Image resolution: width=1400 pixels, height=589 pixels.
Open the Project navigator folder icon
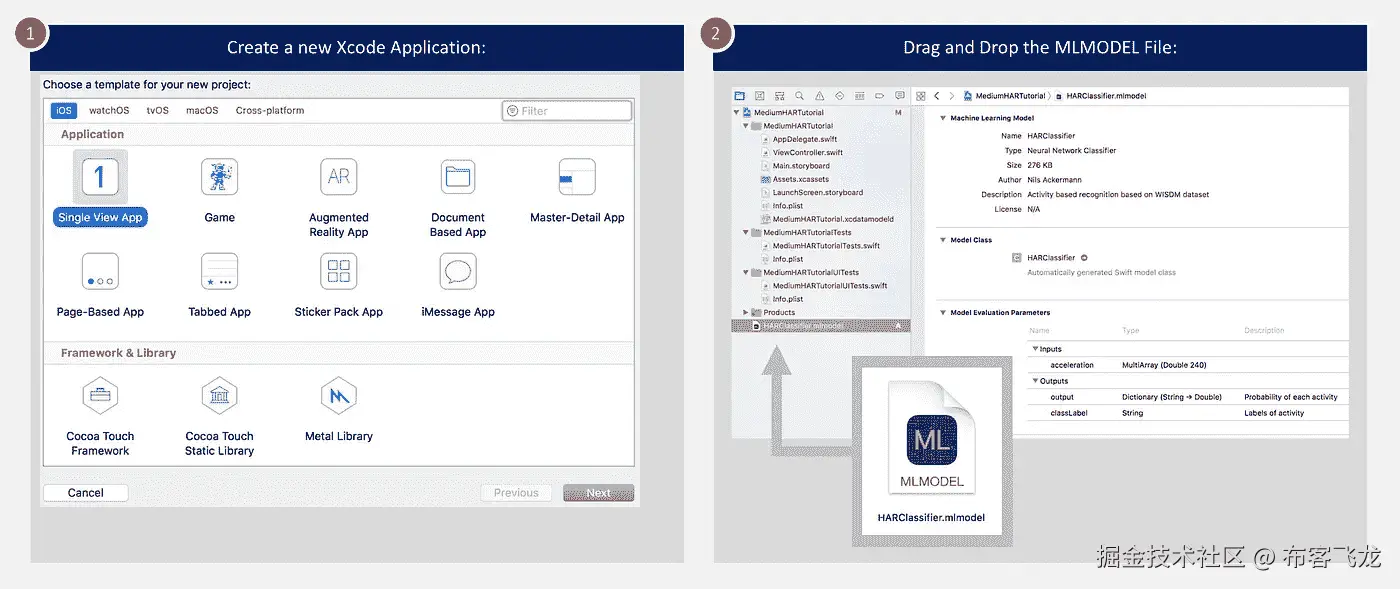pos(739,96)
